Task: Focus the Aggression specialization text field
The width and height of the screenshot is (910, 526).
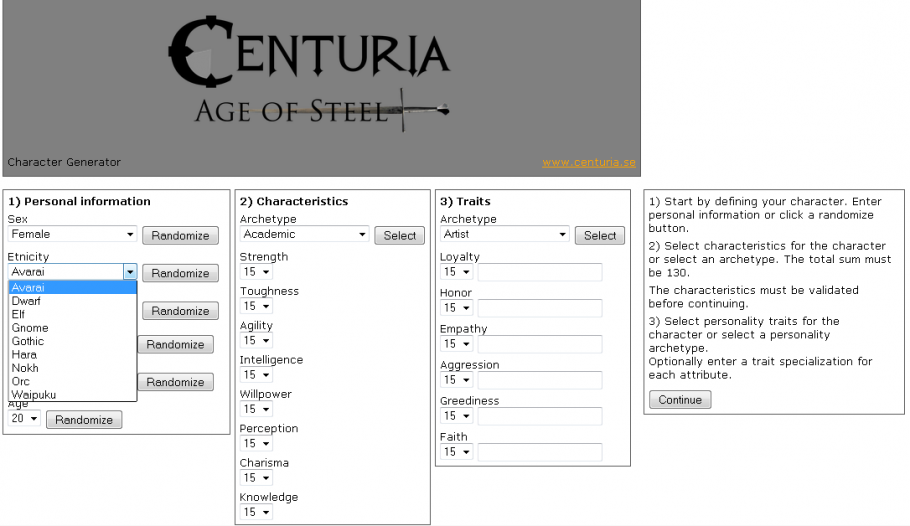Action: point(540,380)
